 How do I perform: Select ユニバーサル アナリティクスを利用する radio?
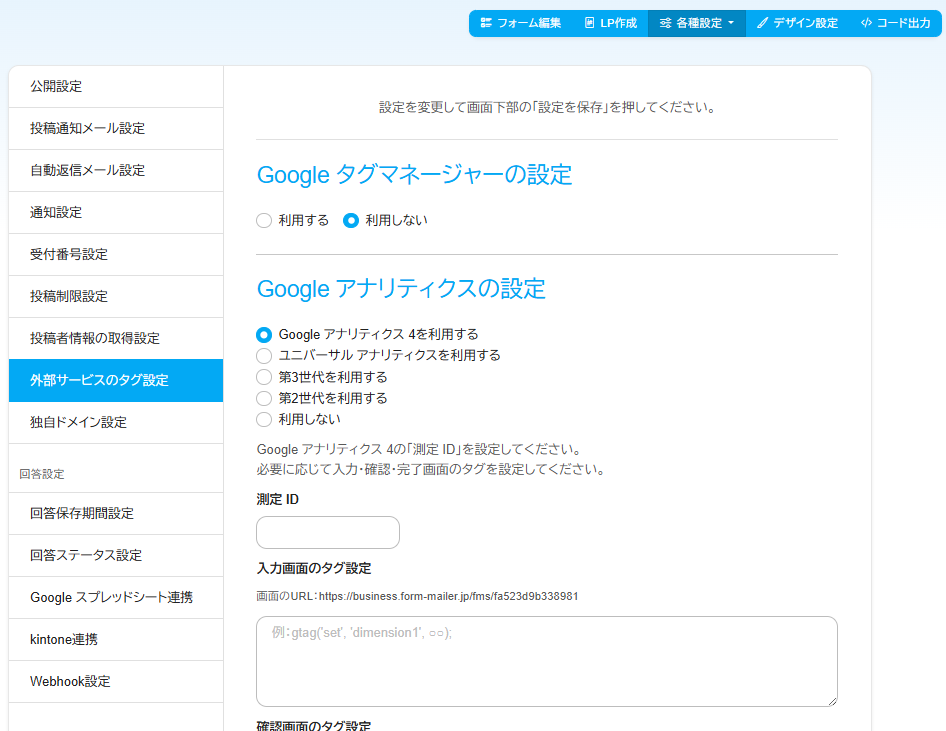coord(264,356)
